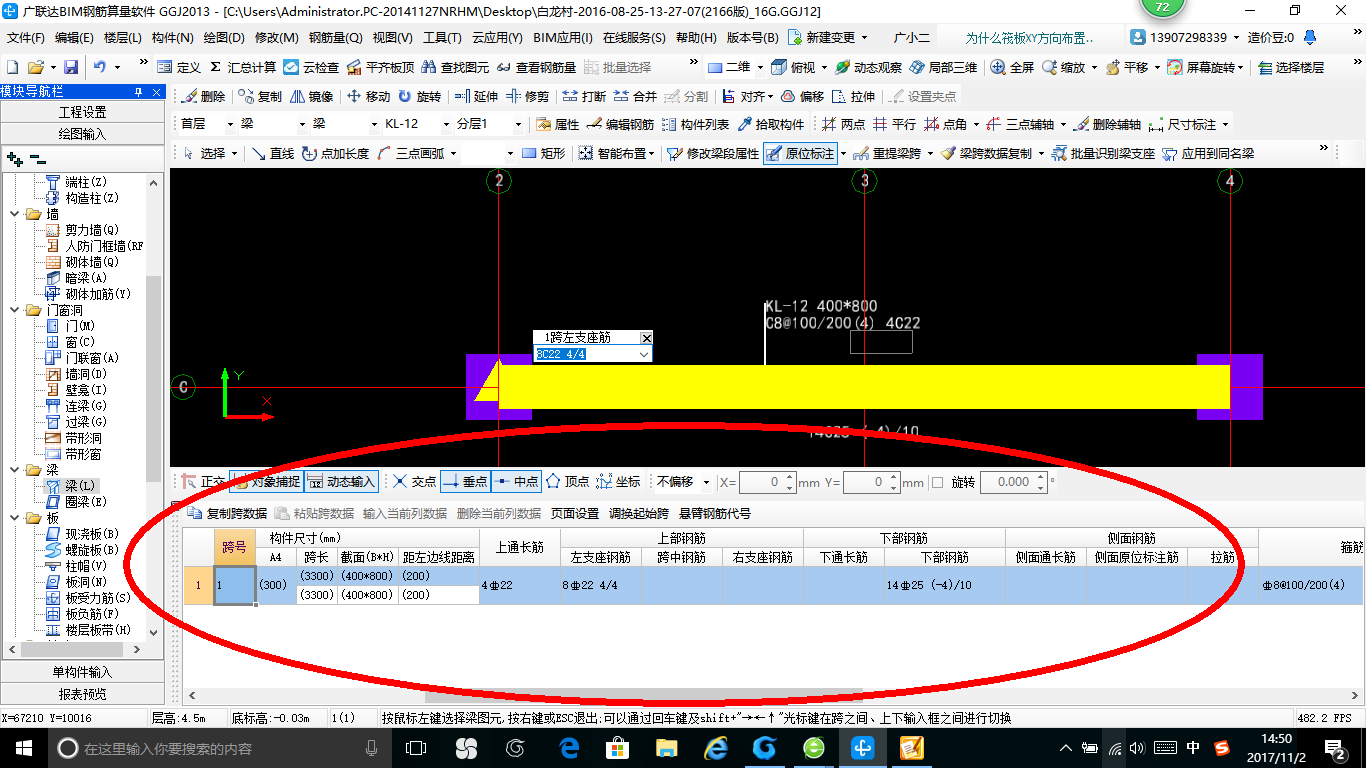Image resolution: width=1366 pixels, height=768 pixels.
Task: Toggle 交点 intersection snap
Action: point(414,481)
